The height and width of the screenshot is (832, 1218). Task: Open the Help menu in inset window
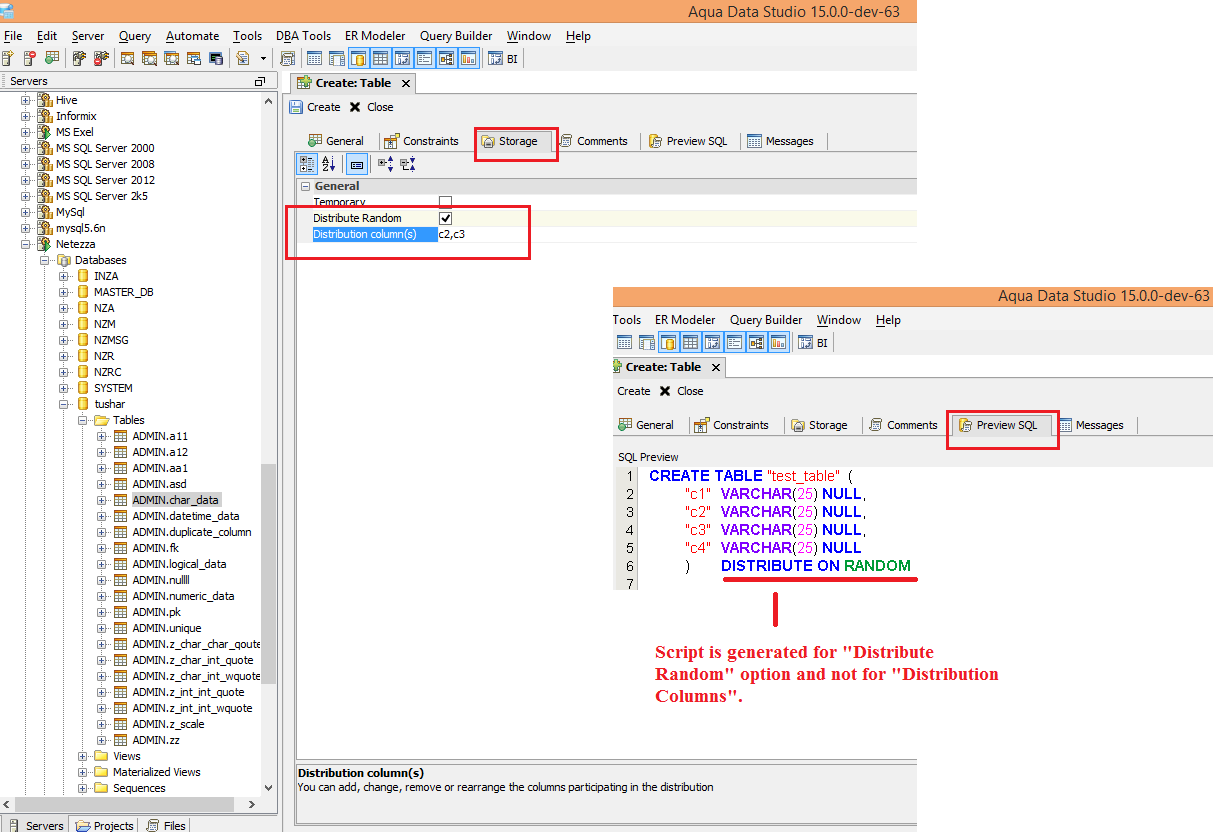tap(888, 320)
